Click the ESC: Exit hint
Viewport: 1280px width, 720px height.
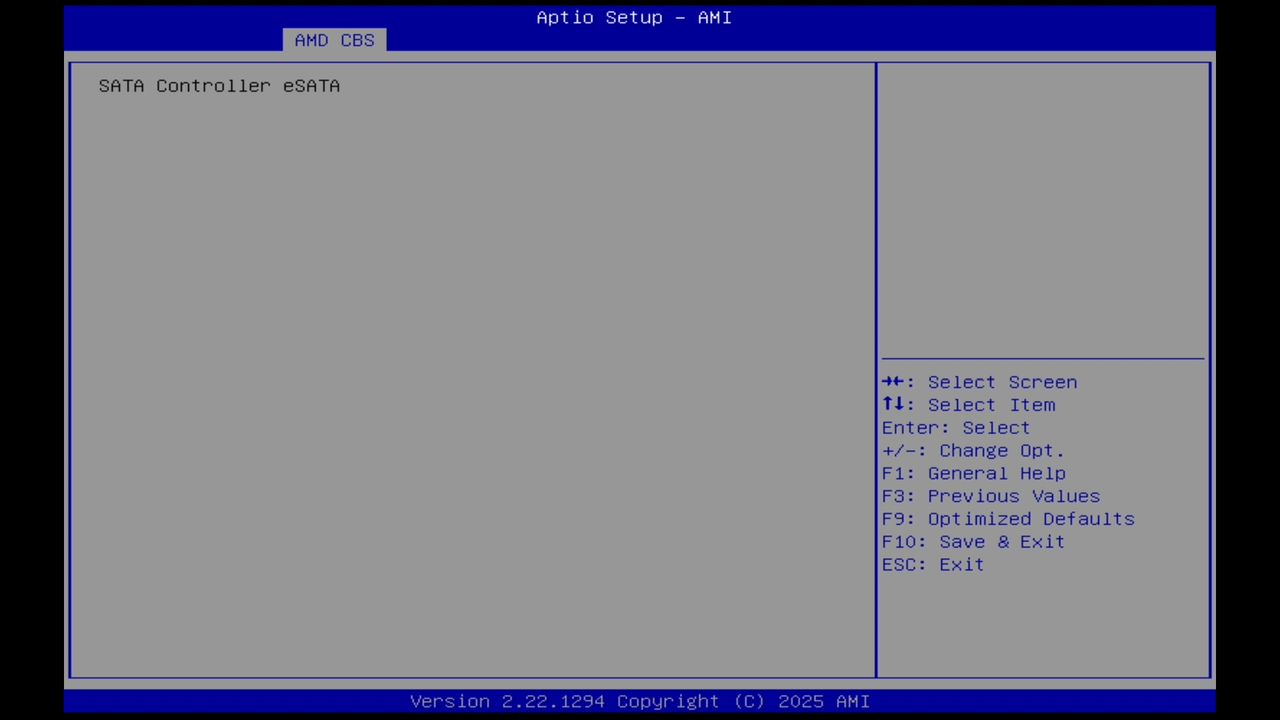point(931,564)
